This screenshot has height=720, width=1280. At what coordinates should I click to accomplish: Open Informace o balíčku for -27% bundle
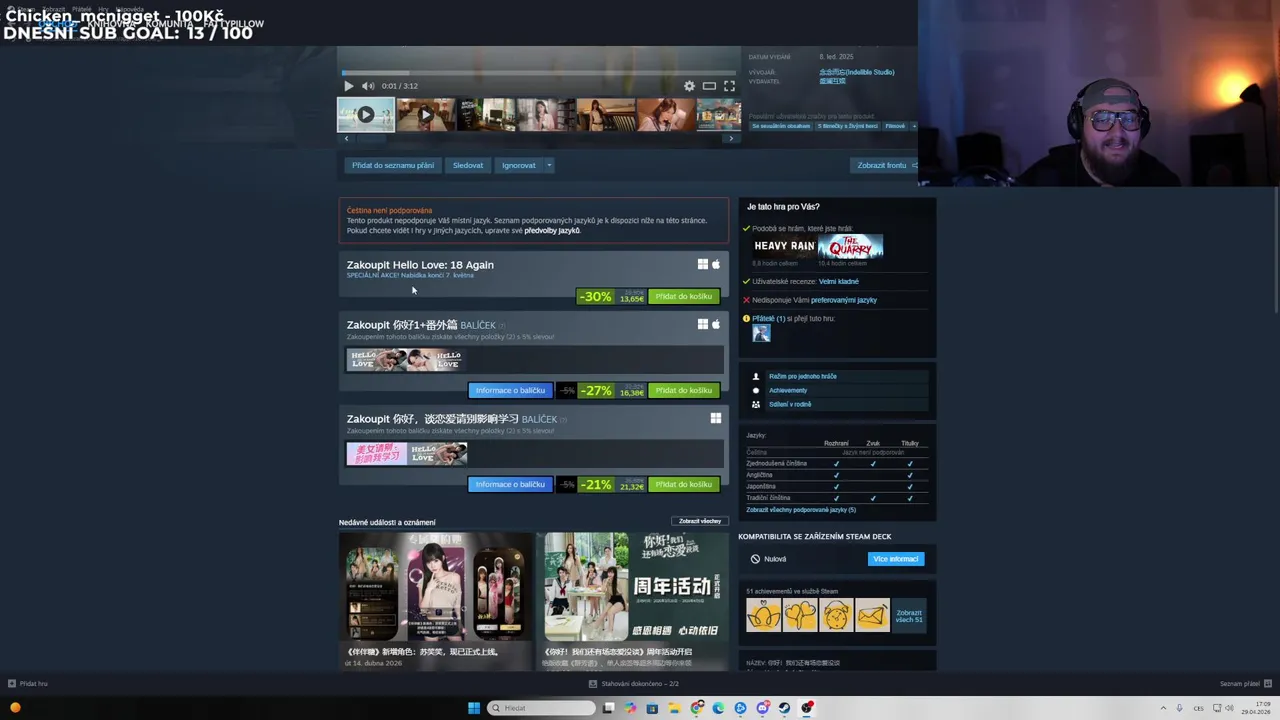[510, 390]
